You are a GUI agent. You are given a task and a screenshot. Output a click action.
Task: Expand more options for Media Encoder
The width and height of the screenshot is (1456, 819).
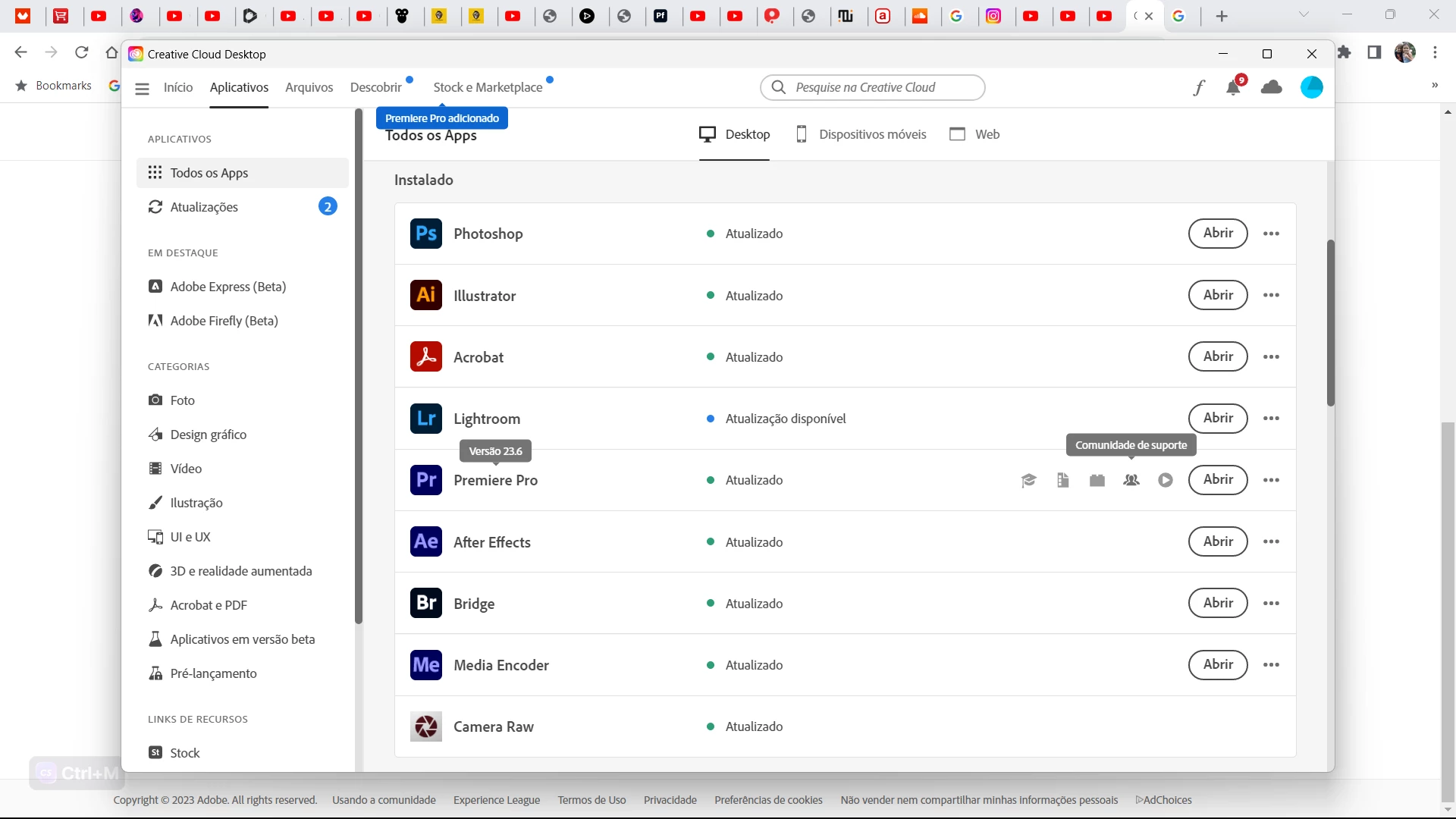coord(1272,665)
